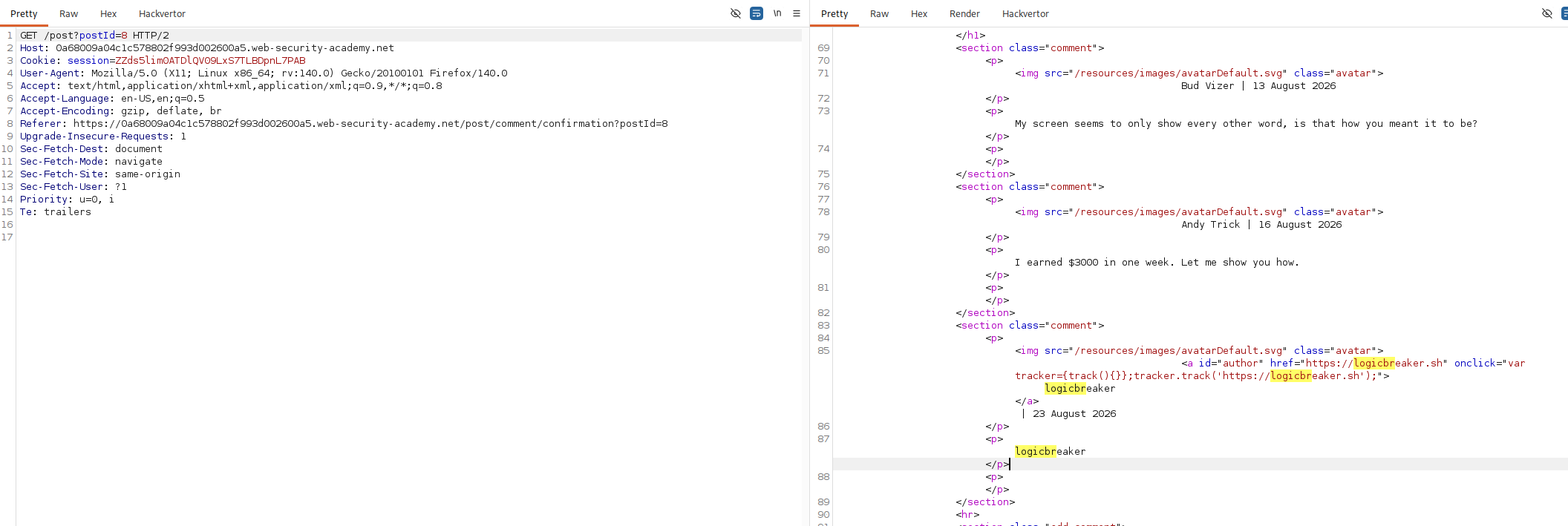Click the Referer header URL
Viewport: 1568px width, 526px height.
(370, 124)
